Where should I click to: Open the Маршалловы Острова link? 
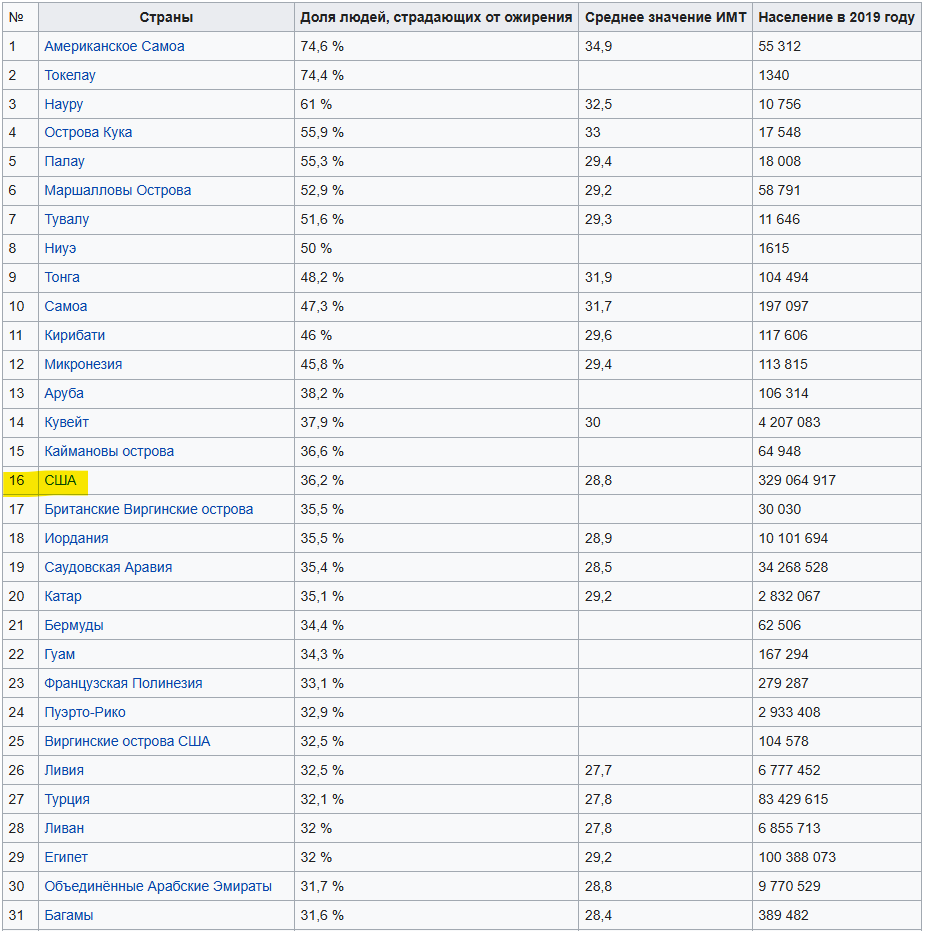pyautogui.click(x=118, y=190)
